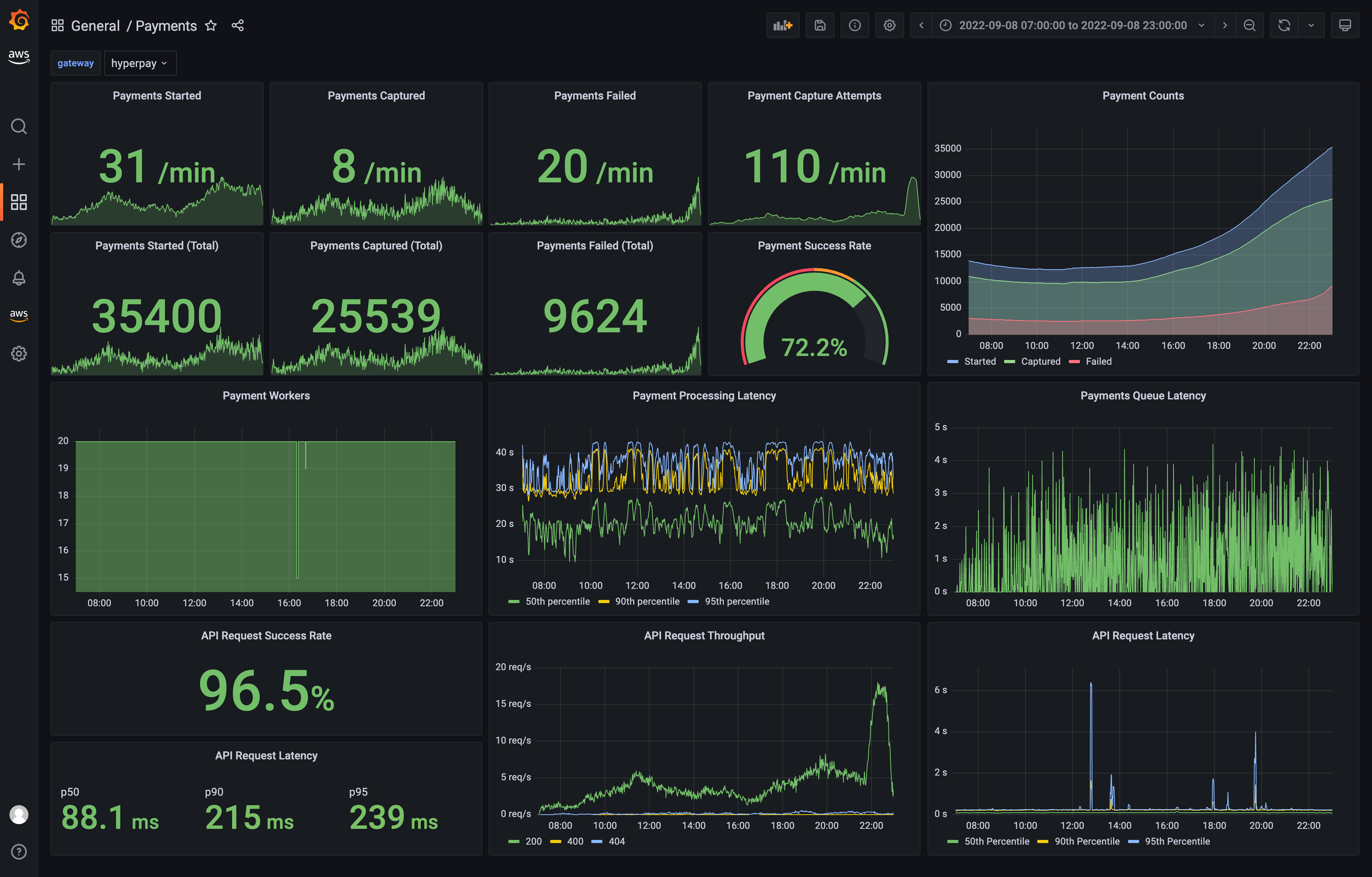Open the Explore compass icon
1372x877 pixels.
pos(19,240)
